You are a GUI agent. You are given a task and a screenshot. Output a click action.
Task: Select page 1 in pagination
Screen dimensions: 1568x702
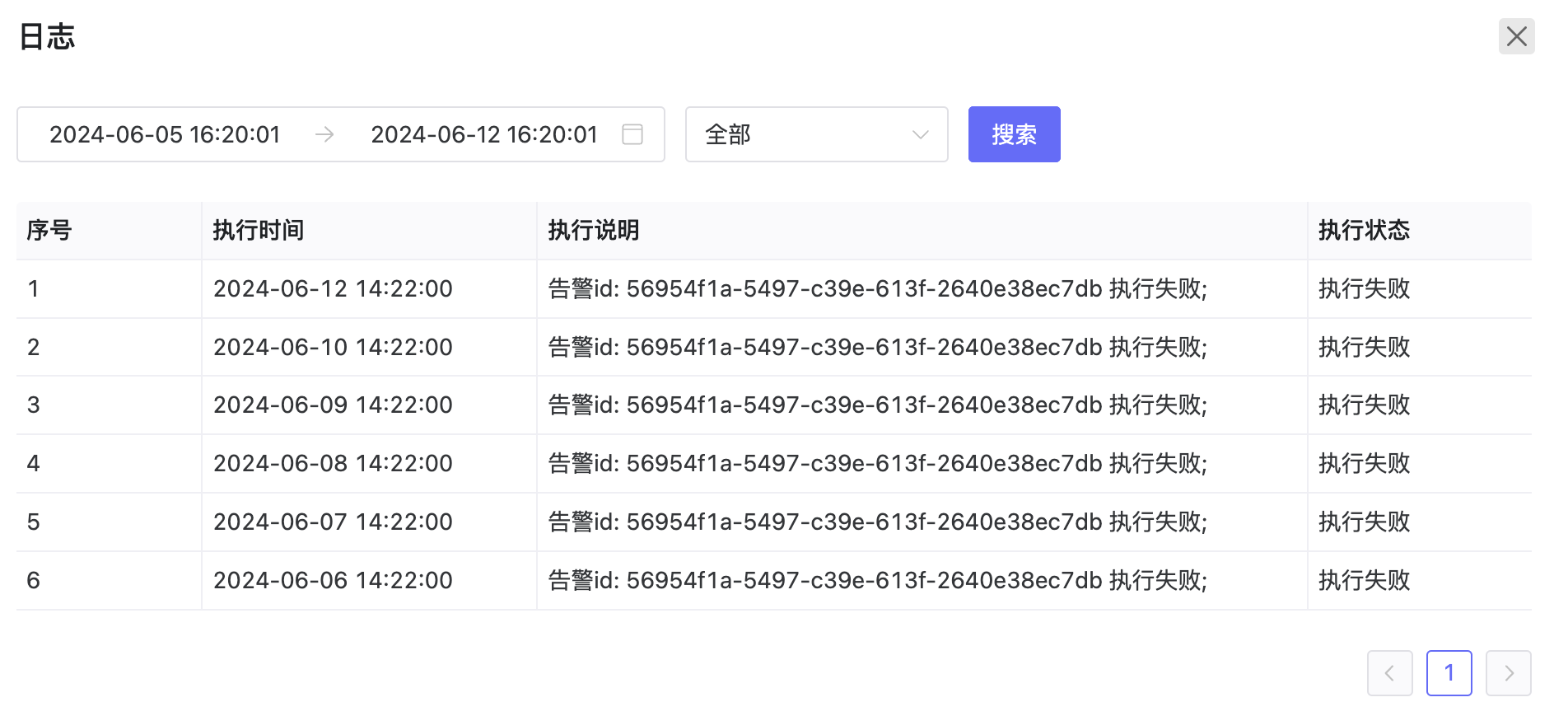pos(1449,673)
